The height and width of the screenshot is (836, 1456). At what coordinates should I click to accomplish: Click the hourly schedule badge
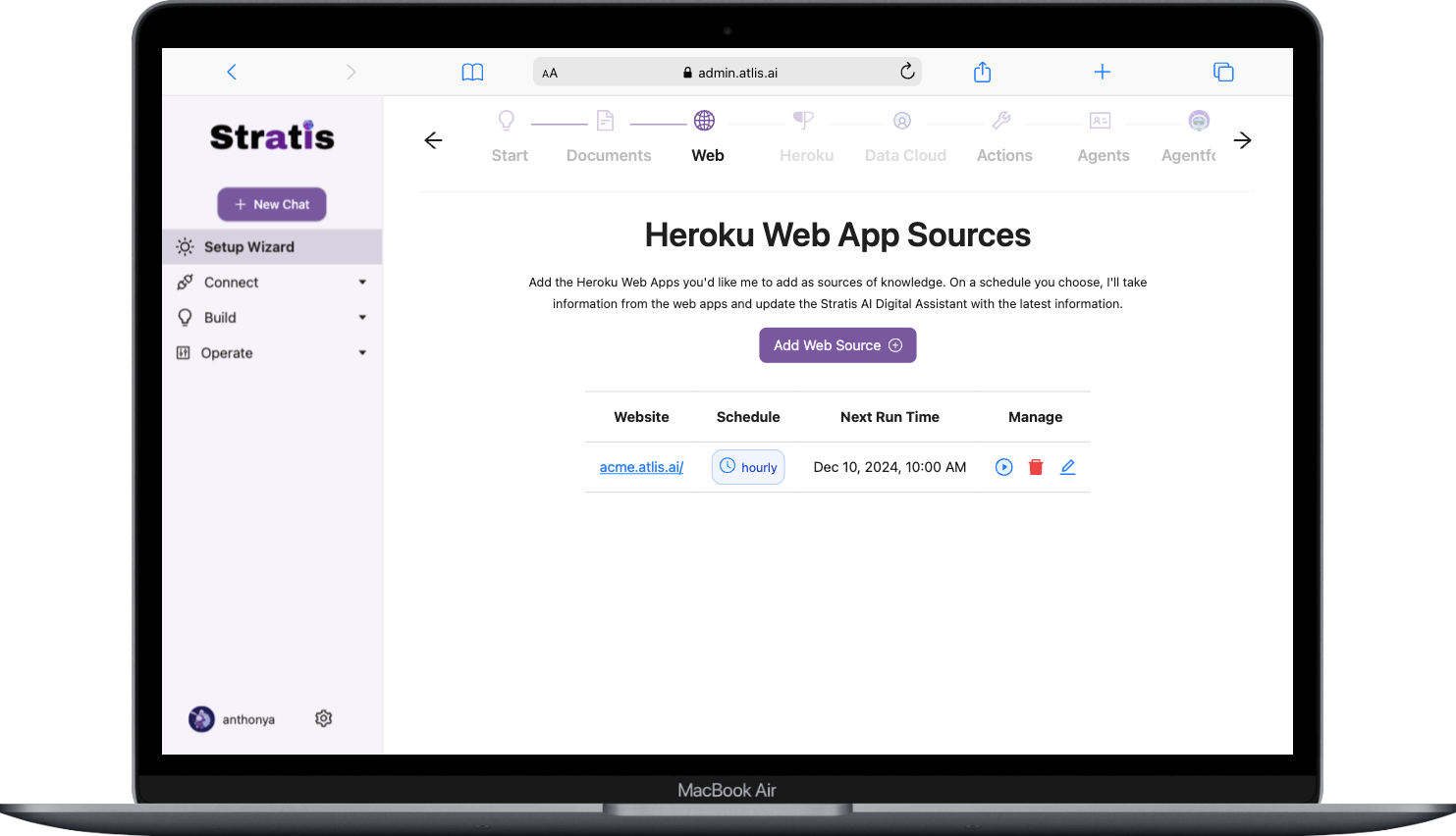tap(748, 467)
